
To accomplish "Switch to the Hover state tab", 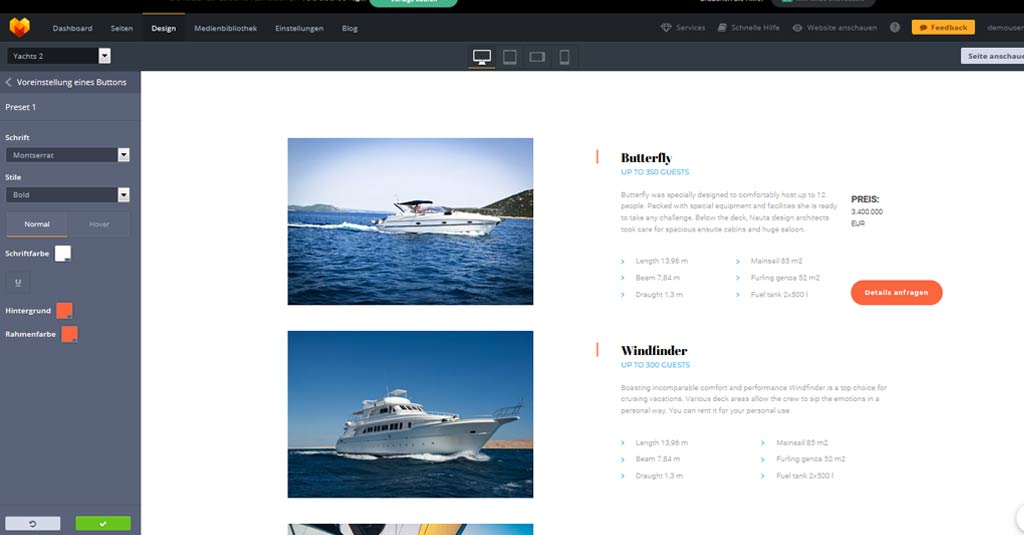I will pos(99,224).
